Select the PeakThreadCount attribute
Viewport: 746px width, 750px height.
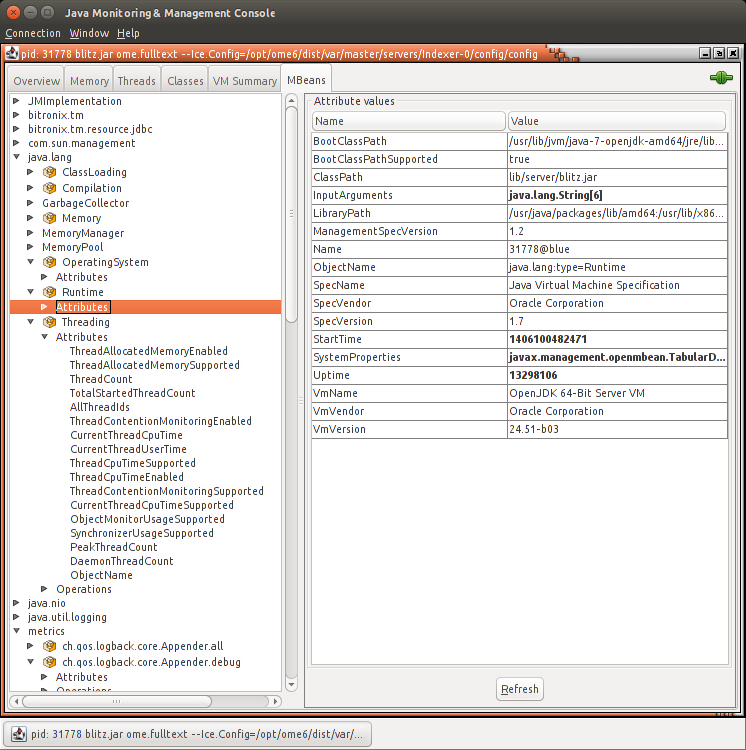113,547
